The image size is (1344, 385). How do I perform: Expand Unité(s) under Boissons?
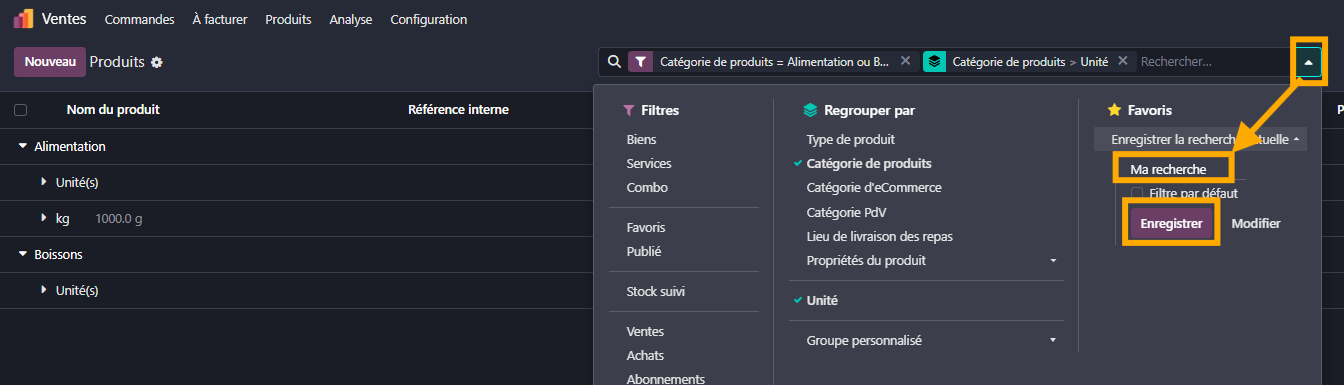(69, 290)
